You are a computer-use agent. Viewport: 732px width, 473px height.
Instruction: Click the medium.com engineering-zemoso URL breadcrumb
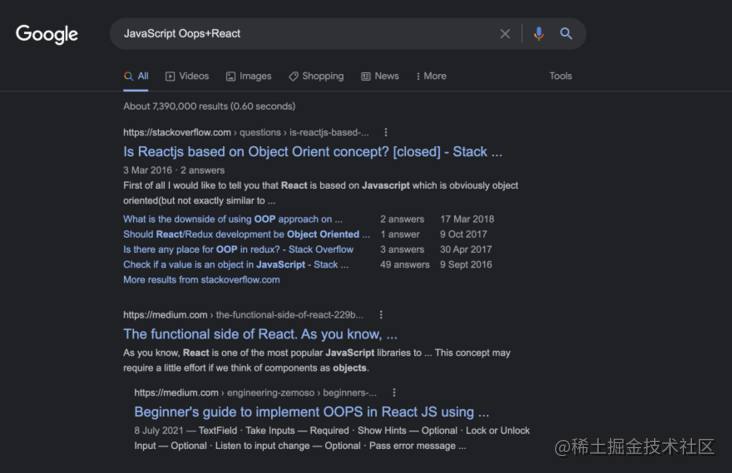tap(255, 393)
